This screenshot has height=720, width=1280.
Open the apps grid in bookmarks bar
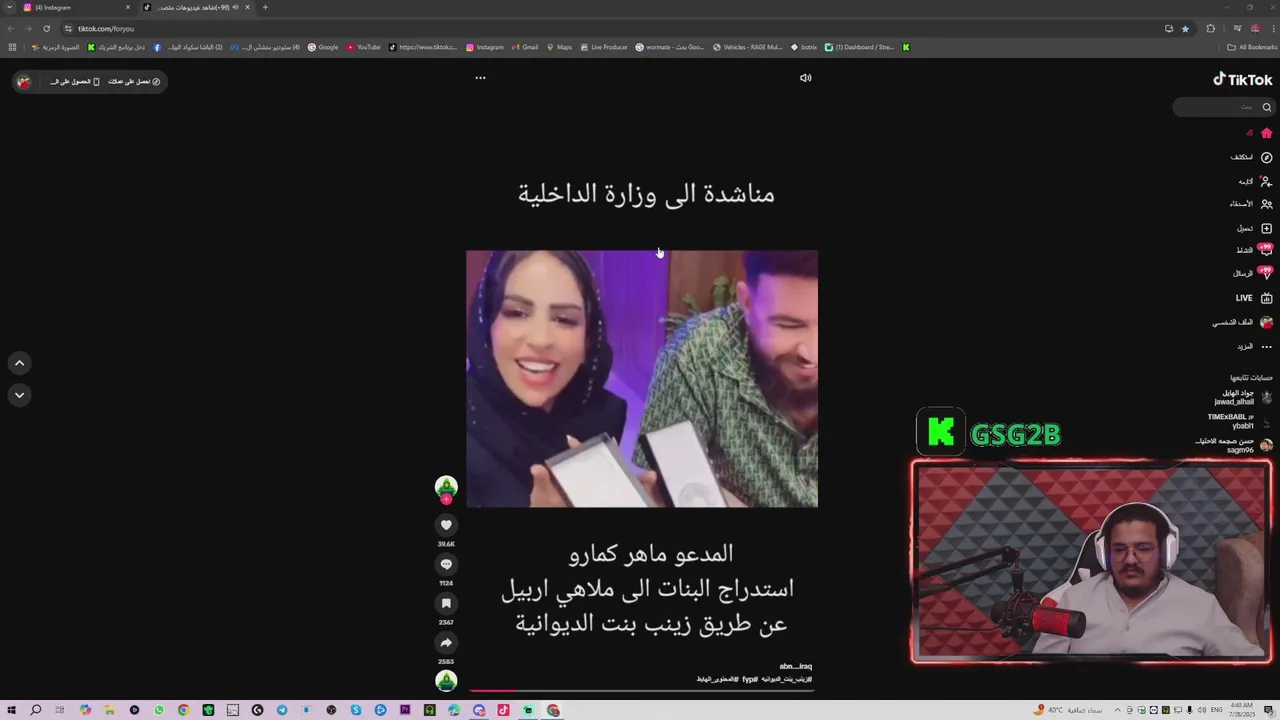click(12, 47)
